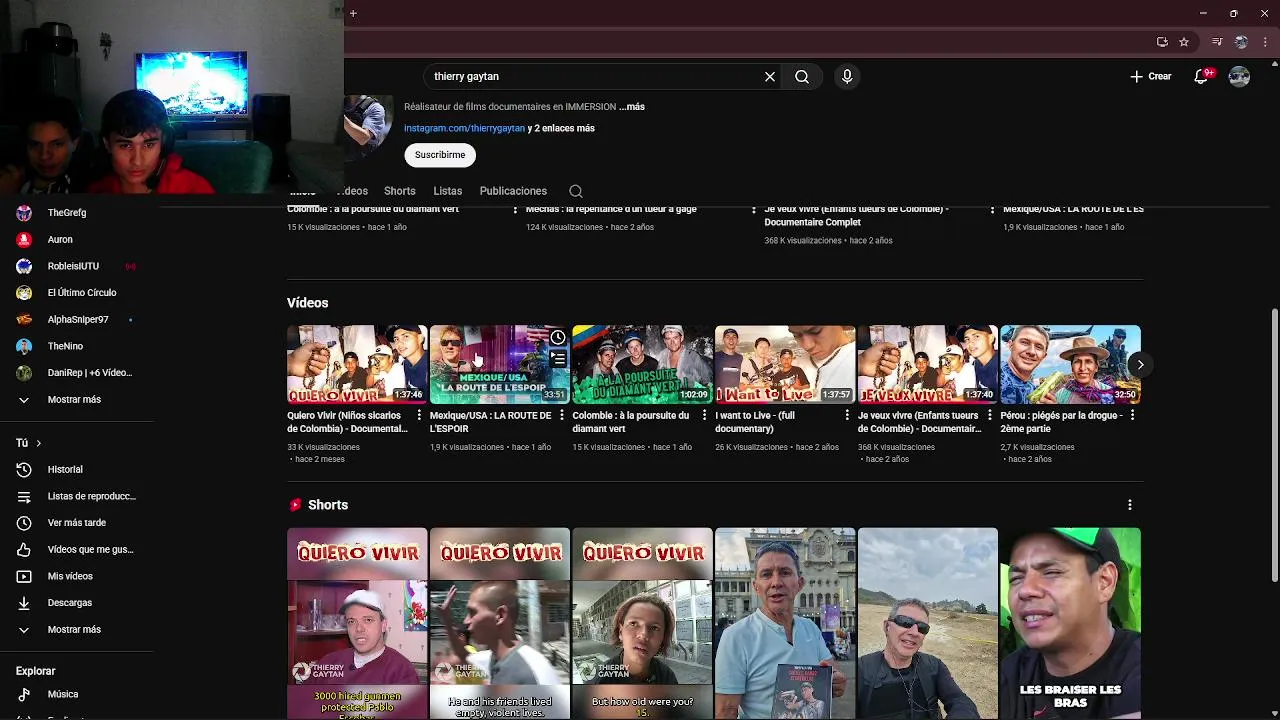Search within channel magnifier icon
1280x720 pixels.
(576, 191)
